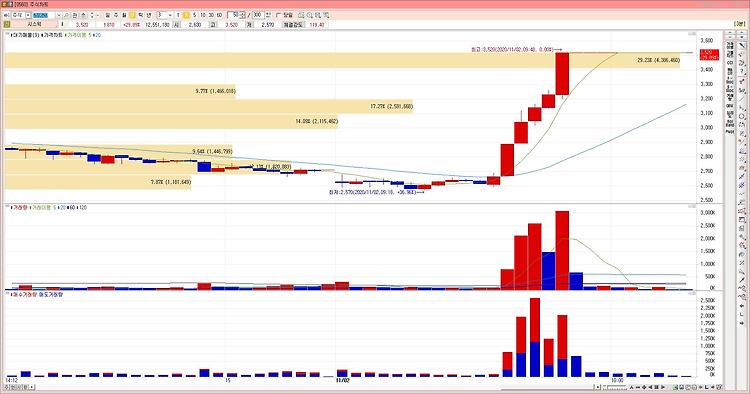Select the 년 yearly period button
Viewport: 750px width, 394px height.
(149, 15)
